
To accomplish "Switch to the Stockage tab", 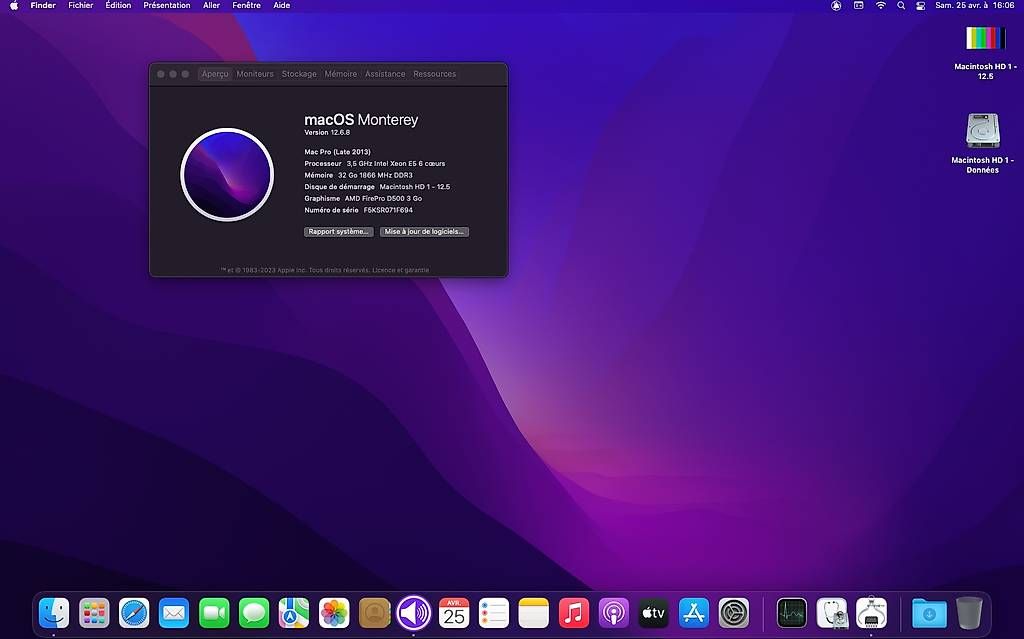I will (299, 74).
